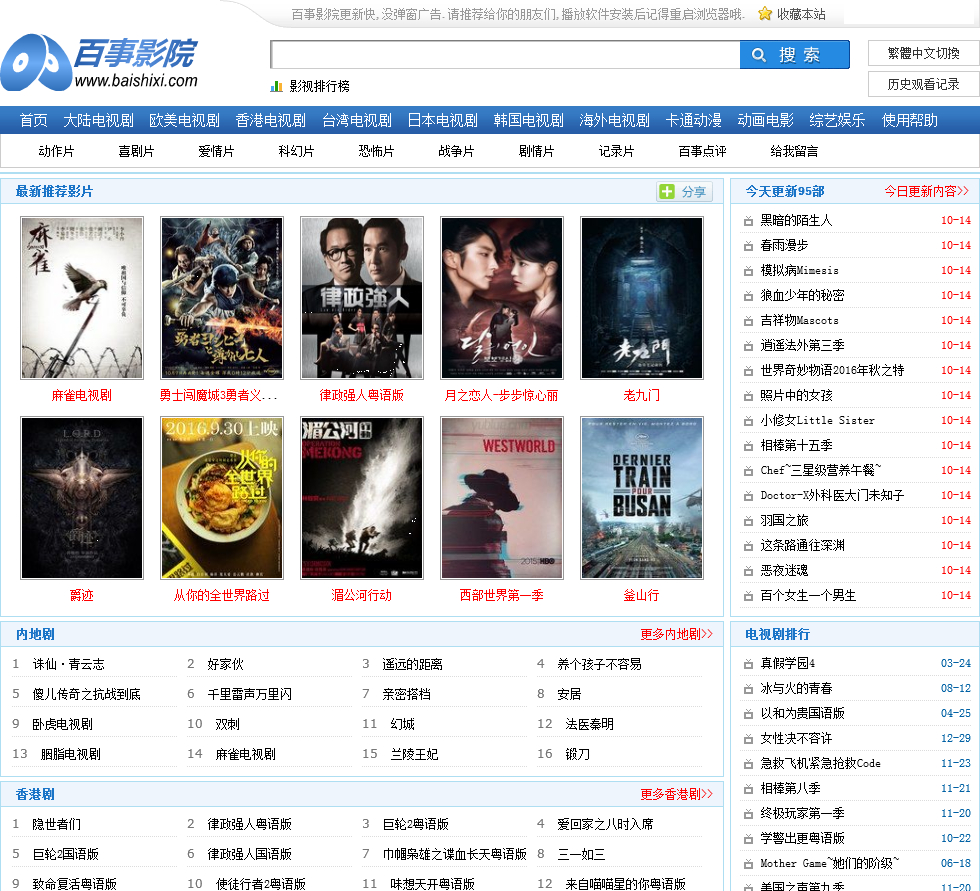Open the 影视排行榜 ranking link
This screenshot has height=891, width=980.
pos(319,86)
